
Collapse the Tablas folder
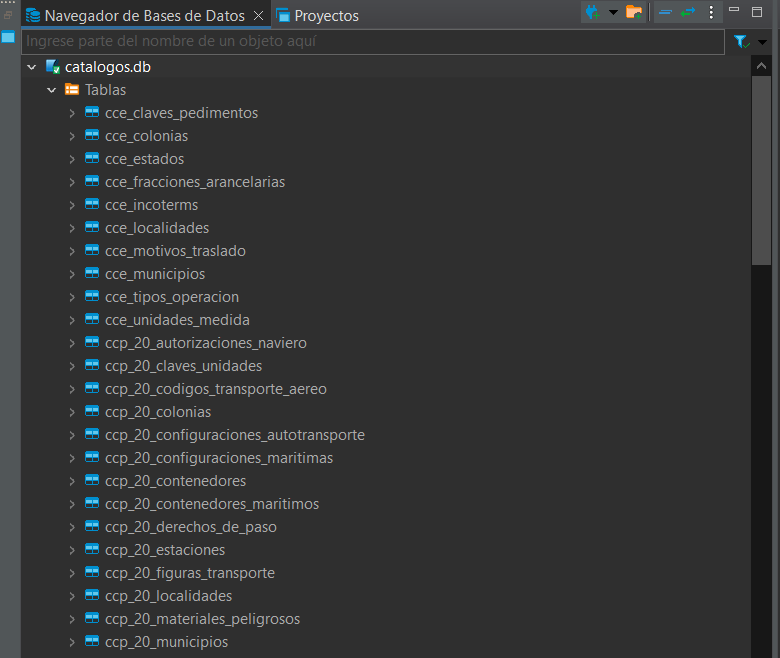pos(52,90)
